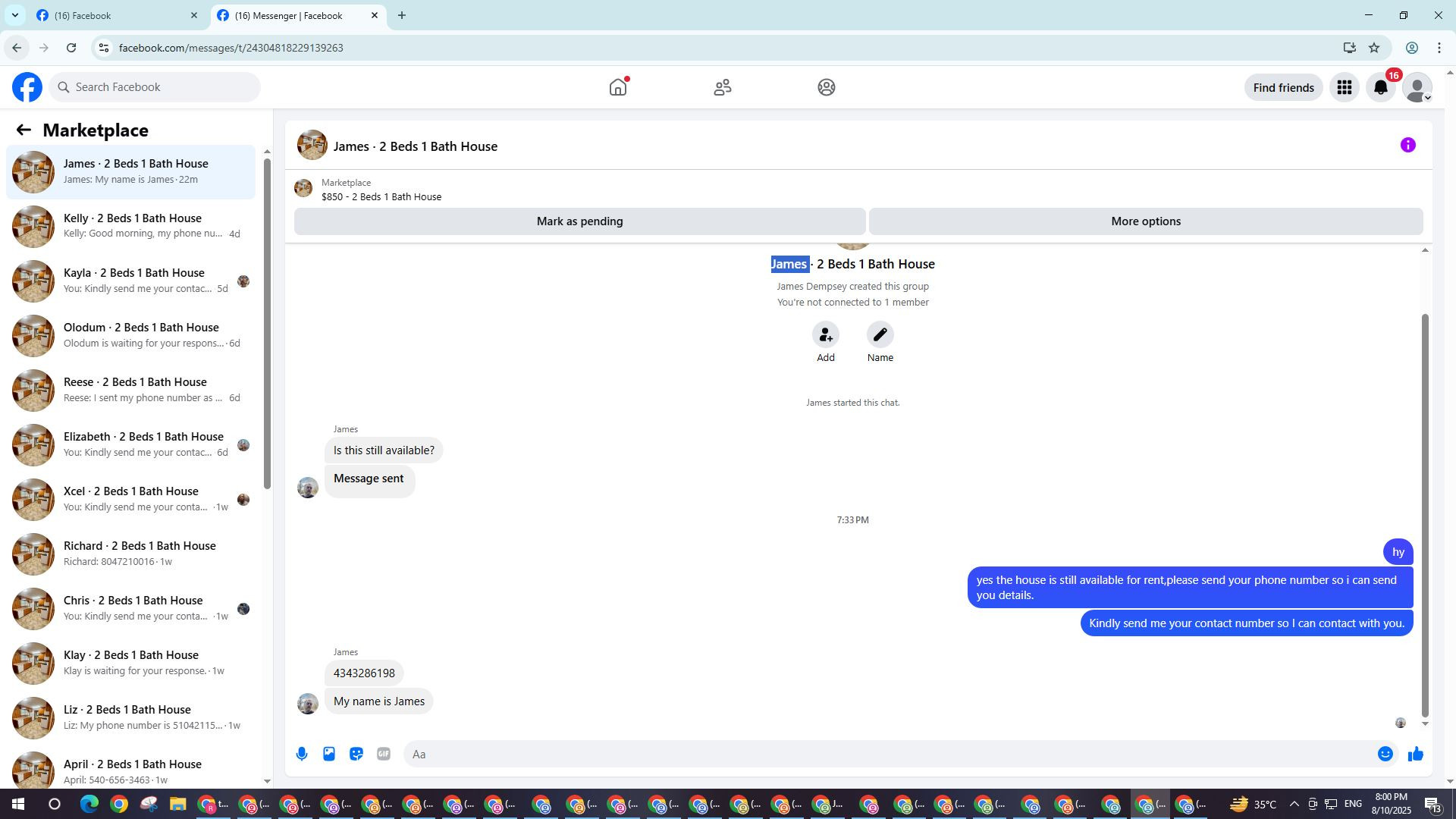
Task: Open the emoji picker in message box
Action: tap(1385, 754)
